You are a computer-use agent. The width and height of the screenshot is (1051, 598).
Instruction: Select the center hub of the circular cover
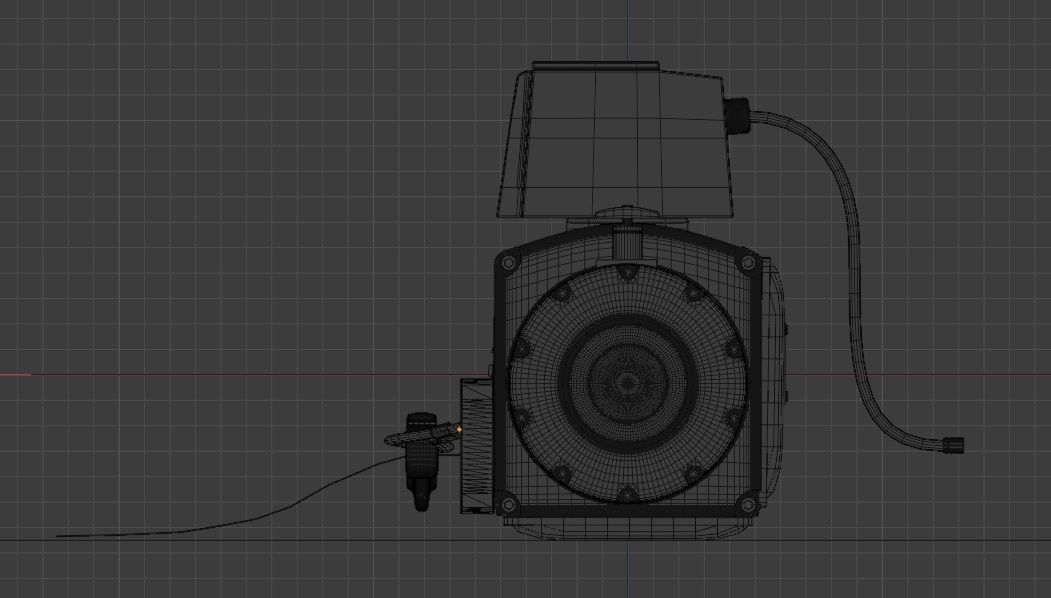point(627,383)
